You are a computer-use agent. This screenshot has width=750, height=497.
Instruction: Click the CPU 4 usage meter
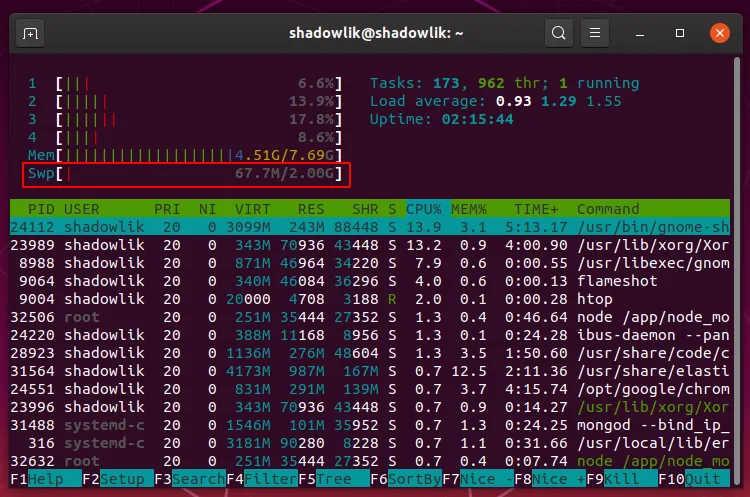pos(185,137)
